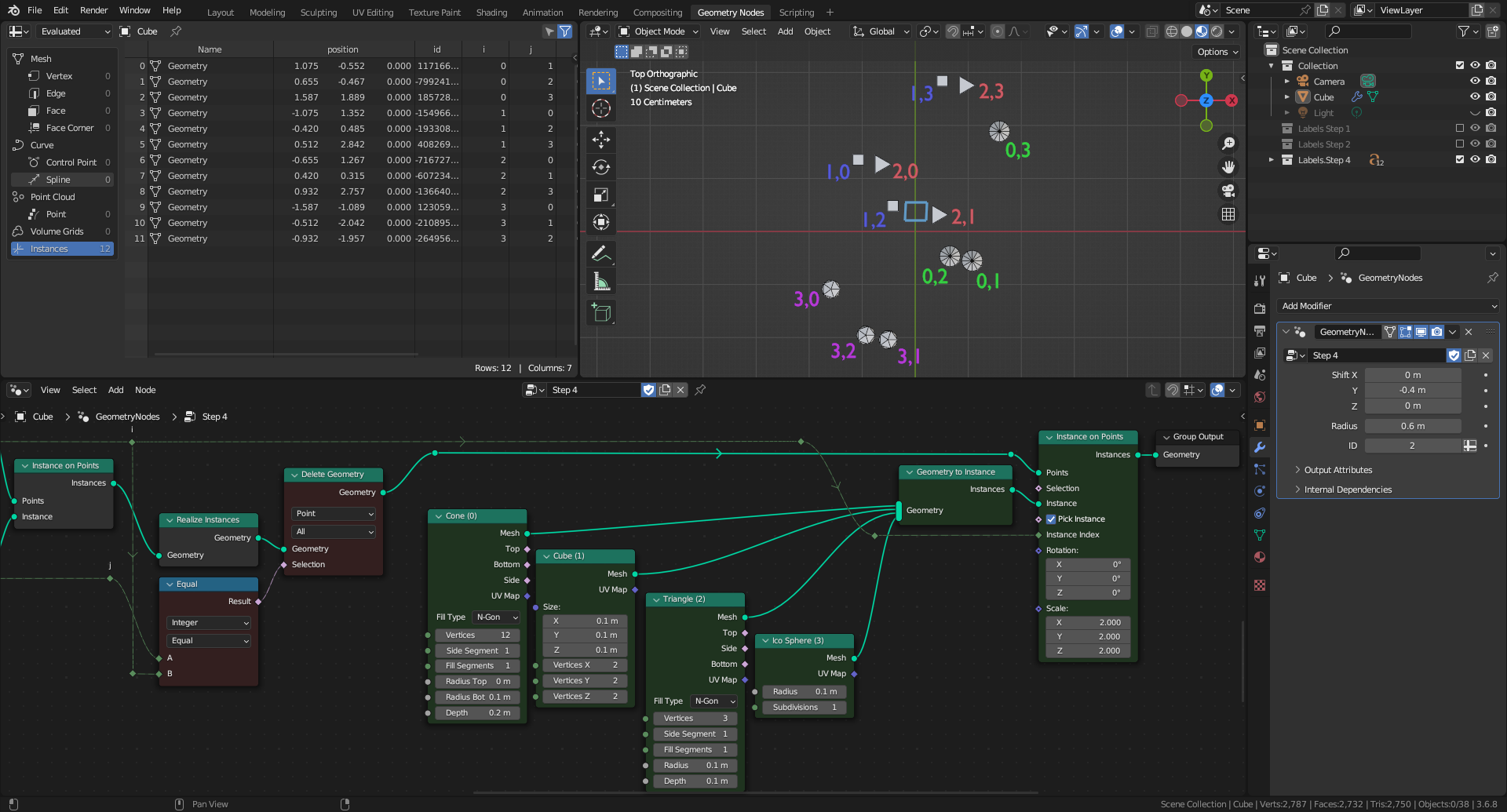This screenshot has width=1507, height=812.
Task: Select the 3D Cursor tool
Action: (601, 108)
